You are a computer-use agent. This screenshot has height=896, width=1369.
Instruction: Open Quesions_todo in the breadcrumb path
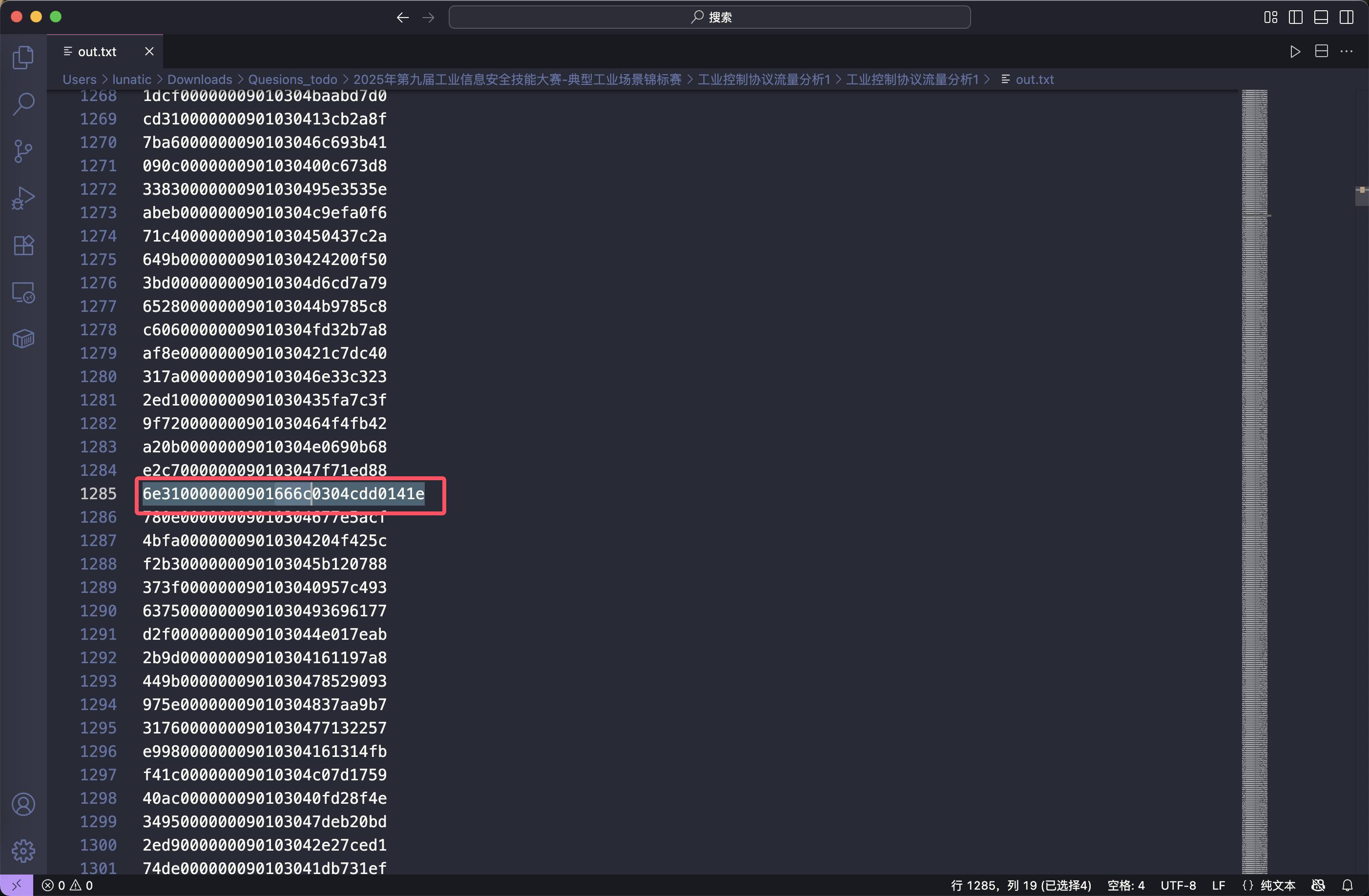293,80
